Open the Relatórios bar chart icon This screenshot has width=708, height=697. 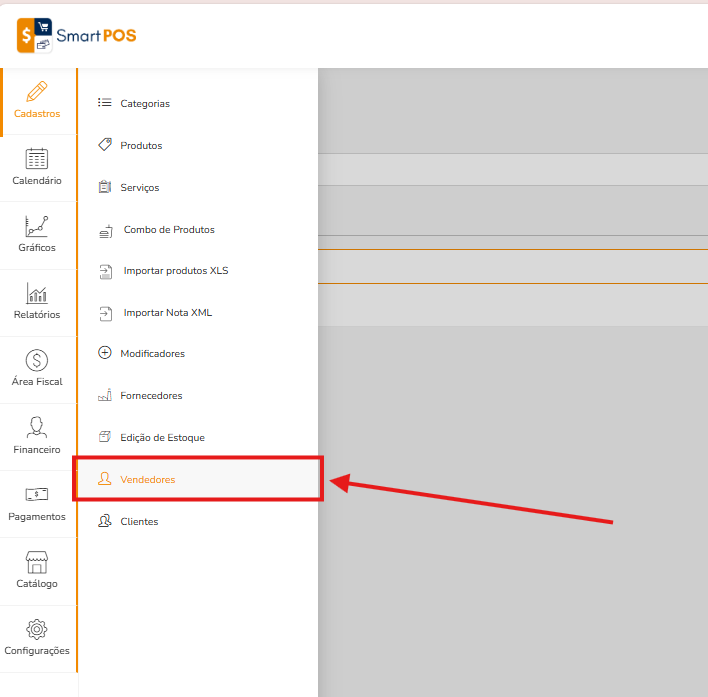tap(37, 293)
